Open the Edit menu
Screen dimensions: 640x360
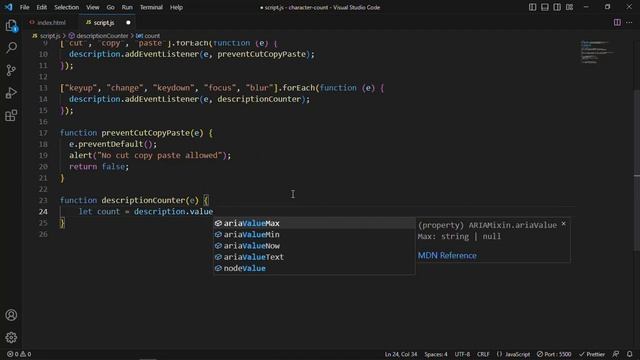(x=42, y=7)
